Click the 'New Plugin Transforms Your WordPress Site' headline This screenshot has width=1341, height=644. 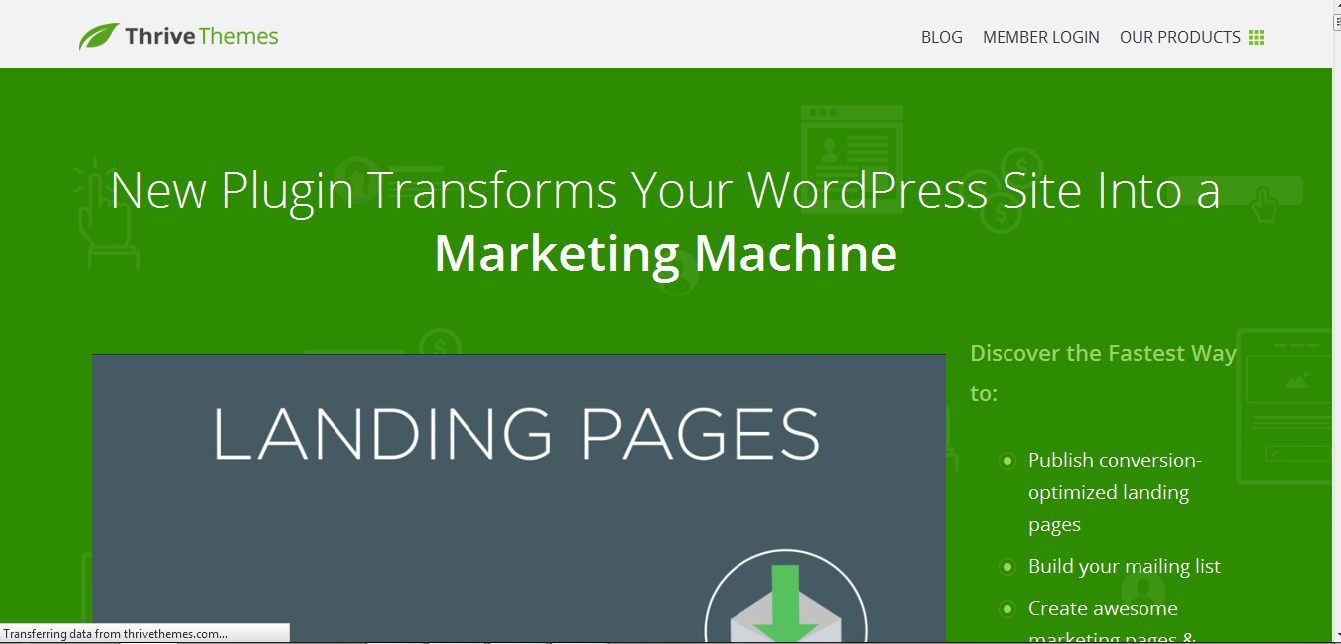(x=665, y=189)
